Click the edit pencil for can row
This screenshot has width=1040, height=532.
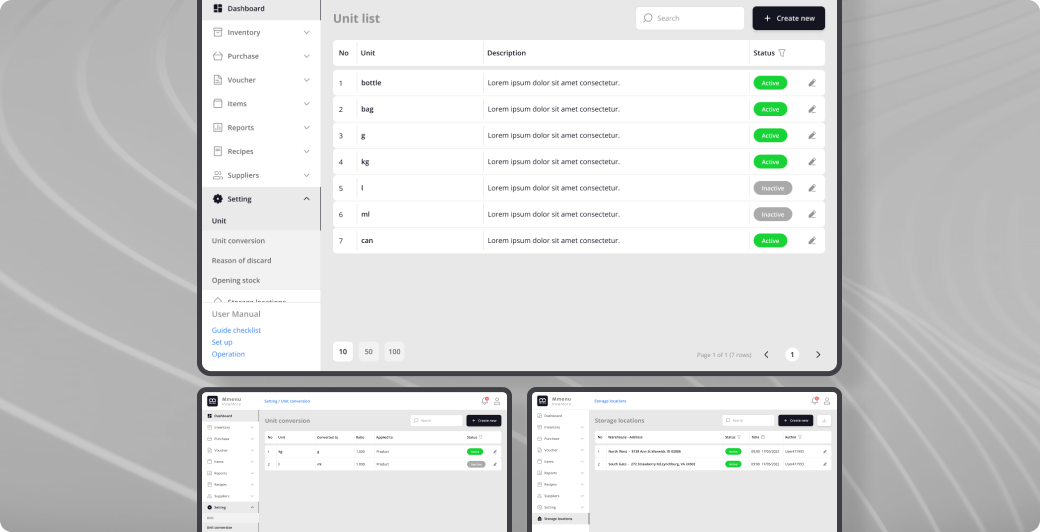[812, 241]
